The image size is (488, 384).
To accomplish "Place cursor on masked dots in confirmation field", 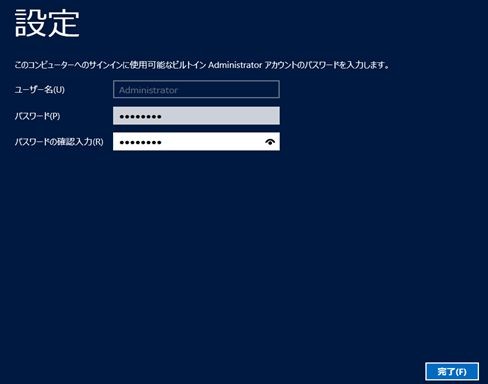I will point(140,143).
